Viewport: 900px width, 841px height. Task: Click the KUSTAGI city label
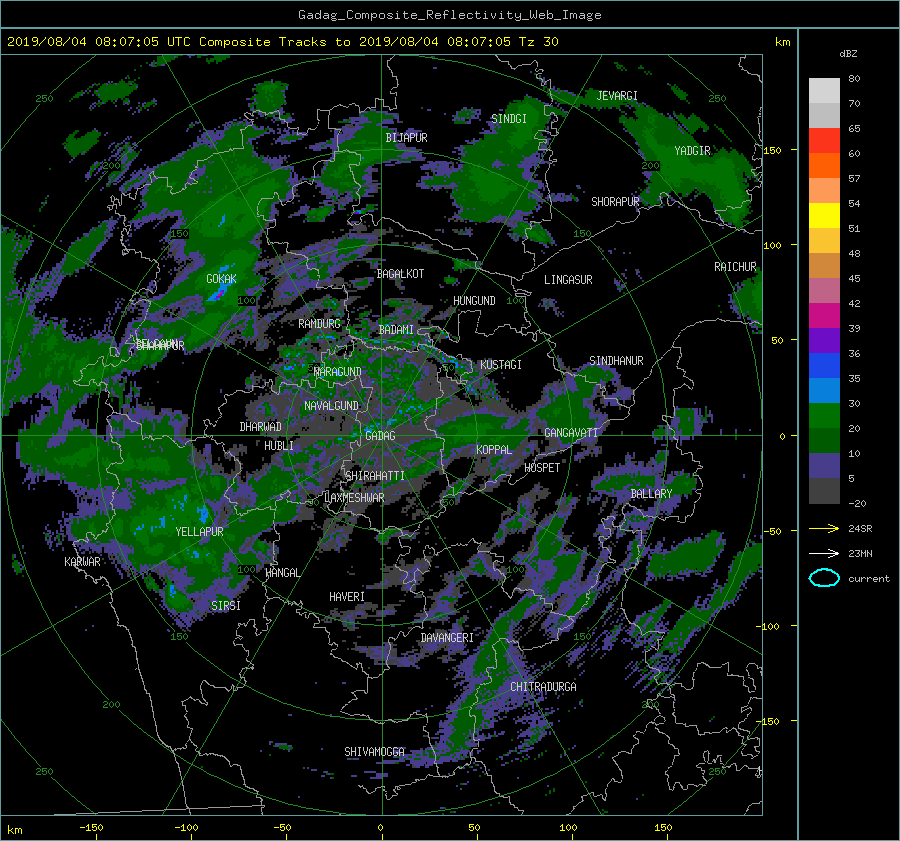pos(501,365)
